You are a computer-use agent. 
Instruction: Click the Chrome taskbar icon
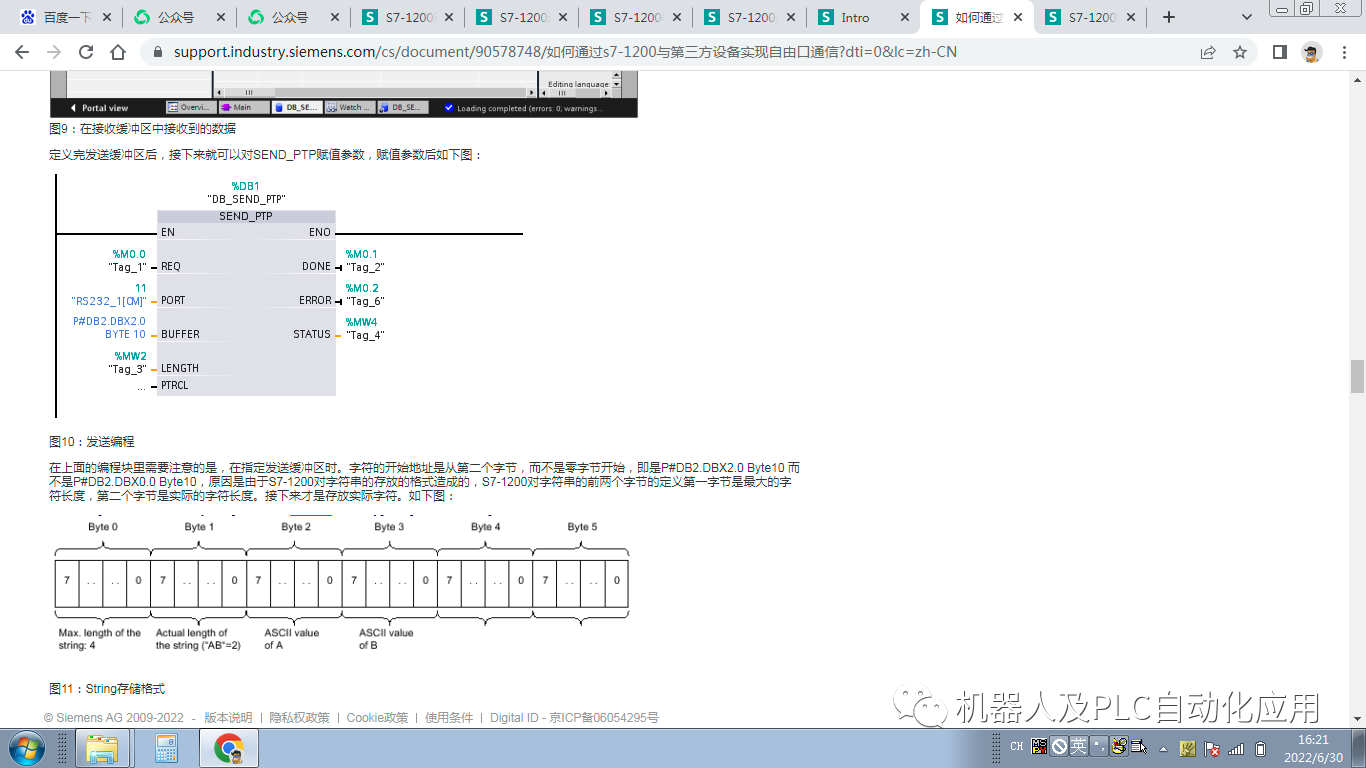point(229,748)
